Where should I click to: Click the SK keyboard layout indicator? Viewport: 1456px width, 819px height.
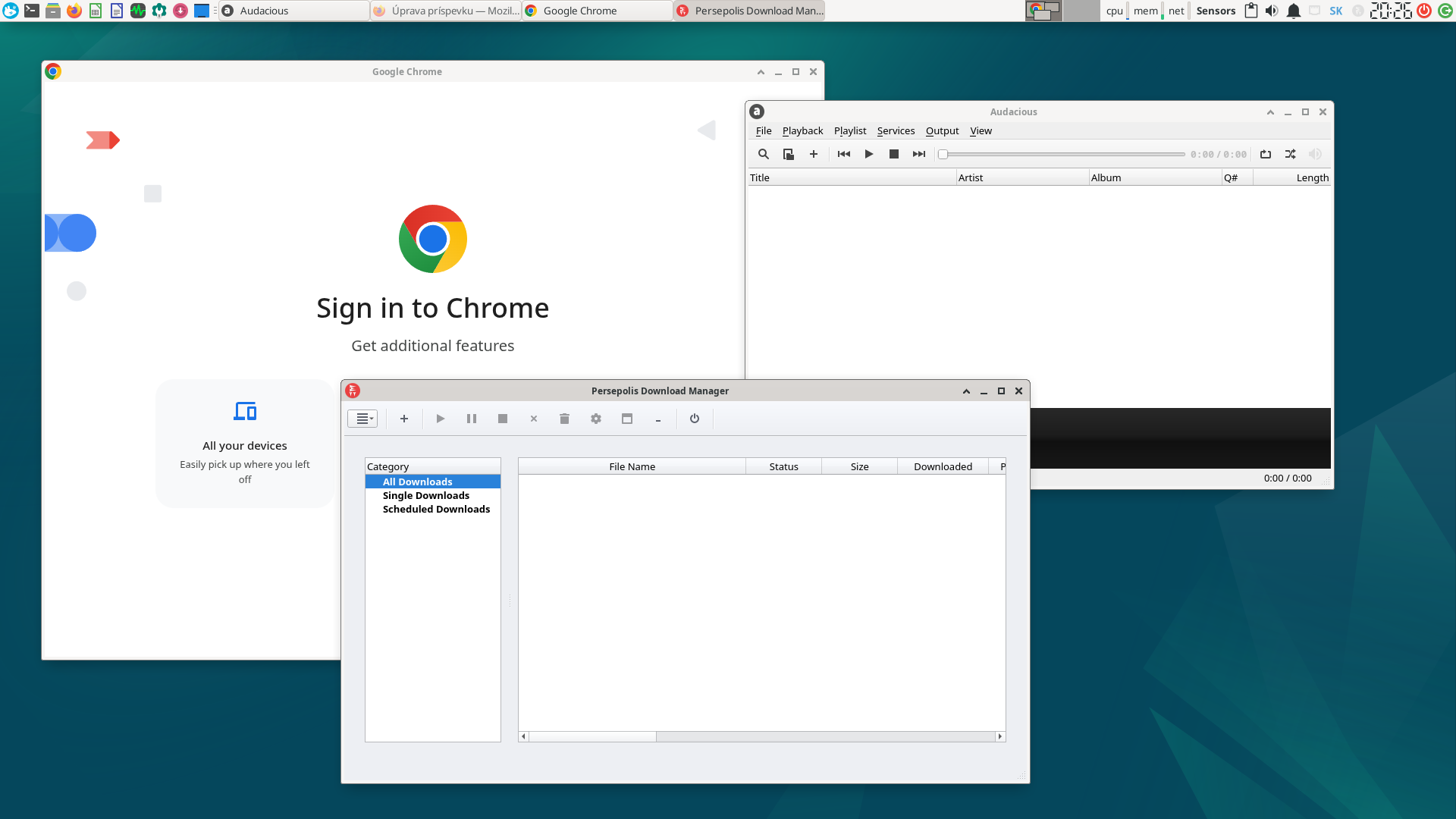coord(1336,11)
